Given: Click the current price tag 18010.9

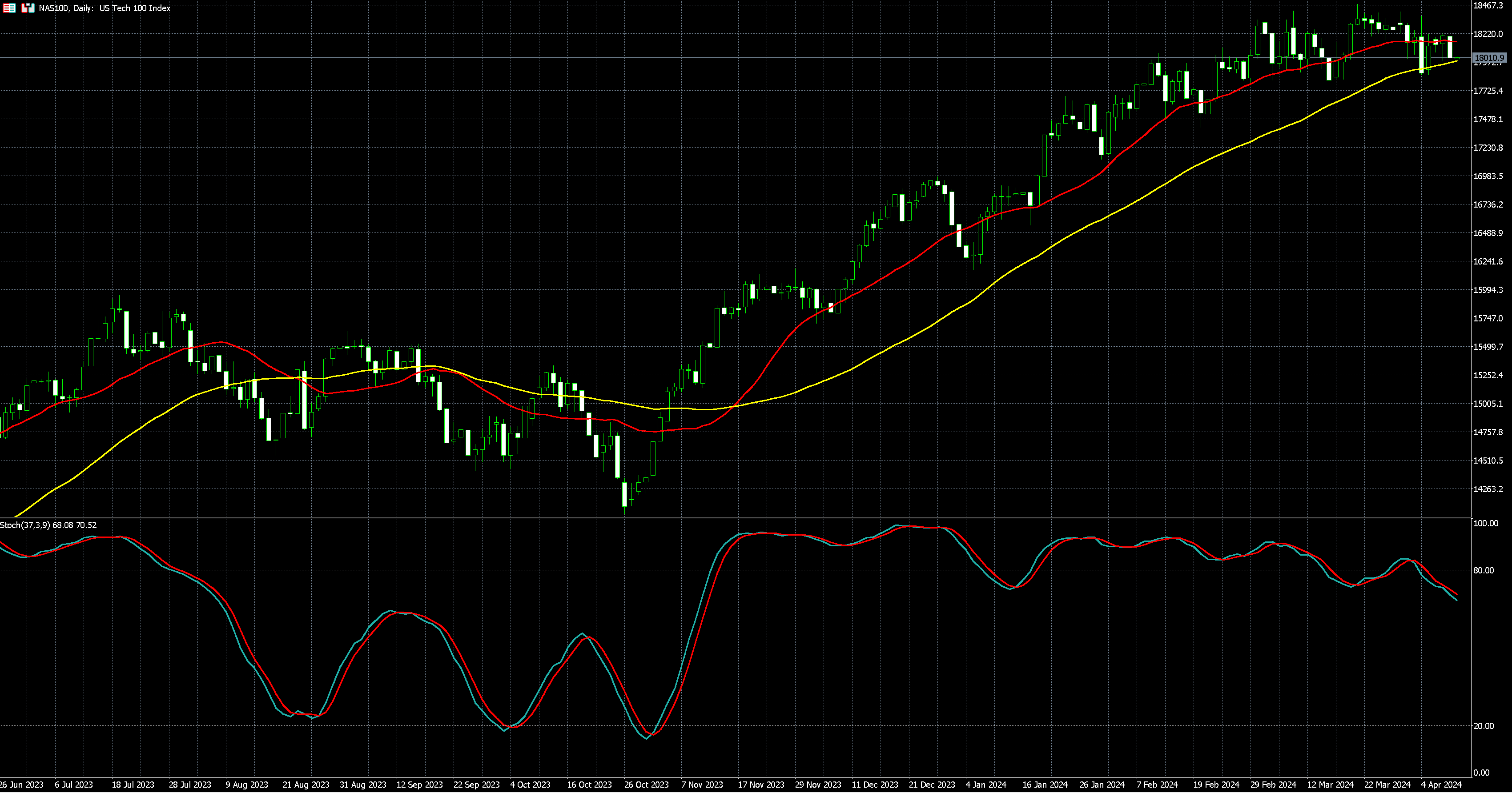Looking at the screenshot, I should click(x=1489, y=58).
